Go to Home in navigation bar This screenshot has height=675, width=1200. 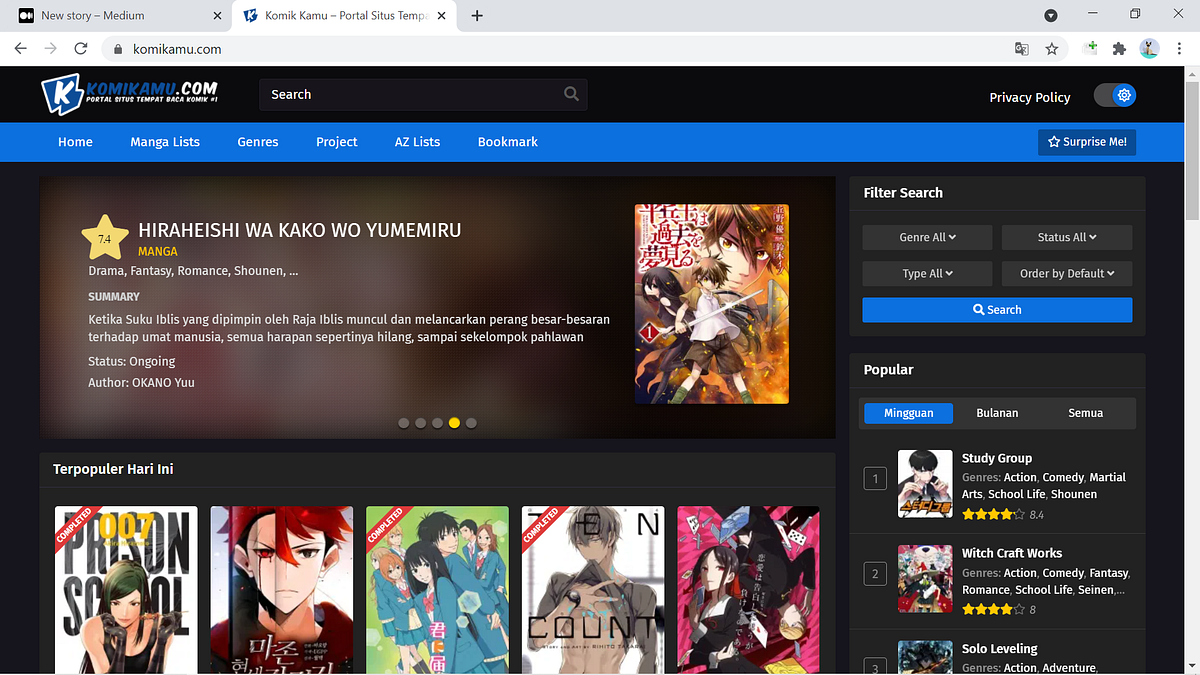(75, 142)
